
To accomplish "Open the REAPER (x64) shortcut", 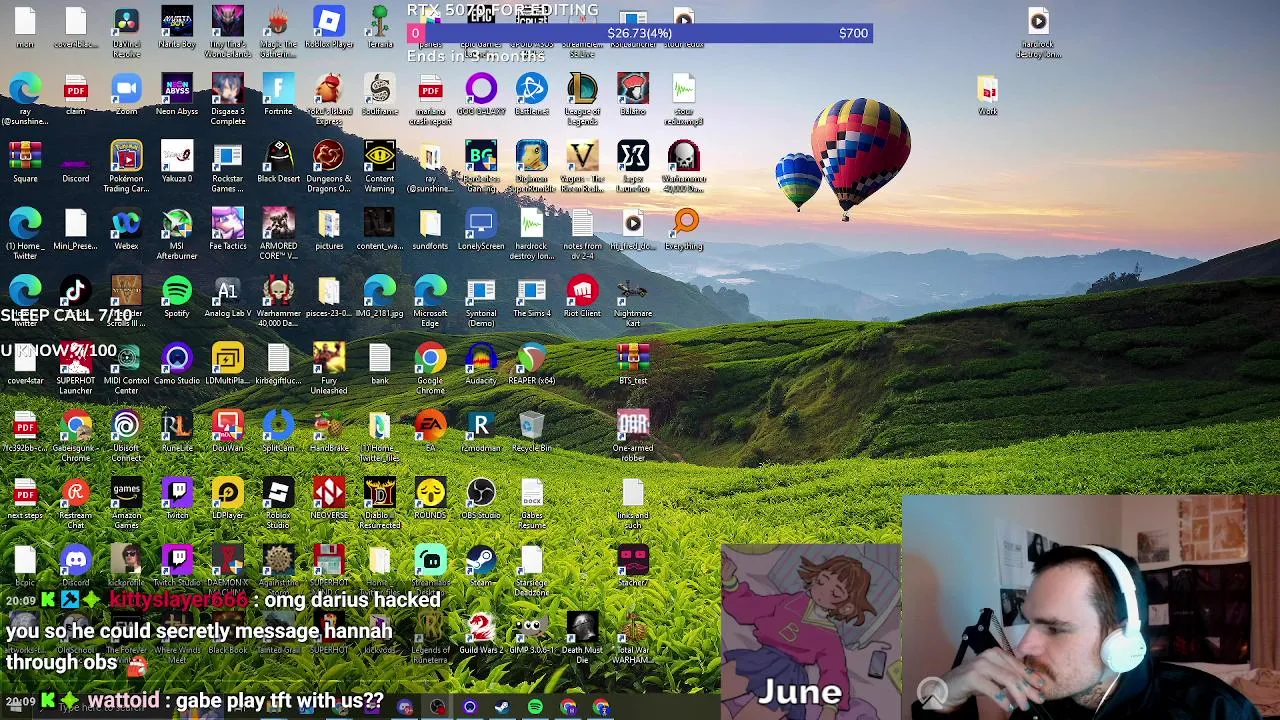I will pos(532,363).
